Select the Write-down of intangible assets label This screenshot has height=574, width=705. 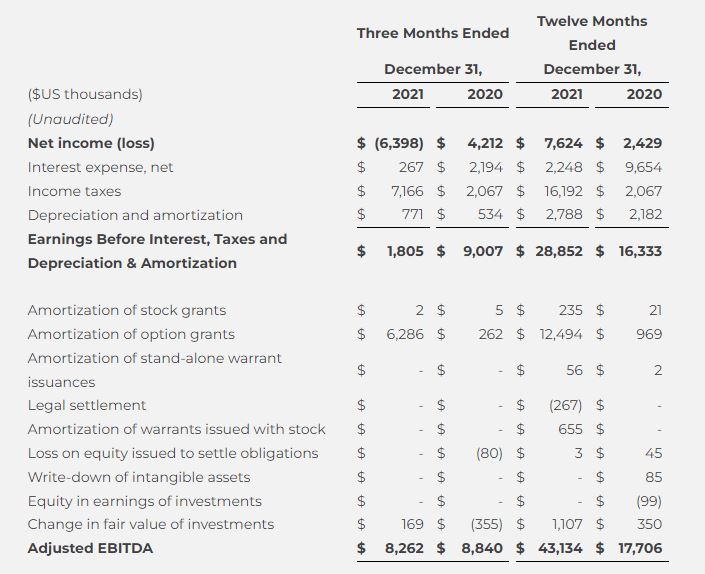coord(139,477)
